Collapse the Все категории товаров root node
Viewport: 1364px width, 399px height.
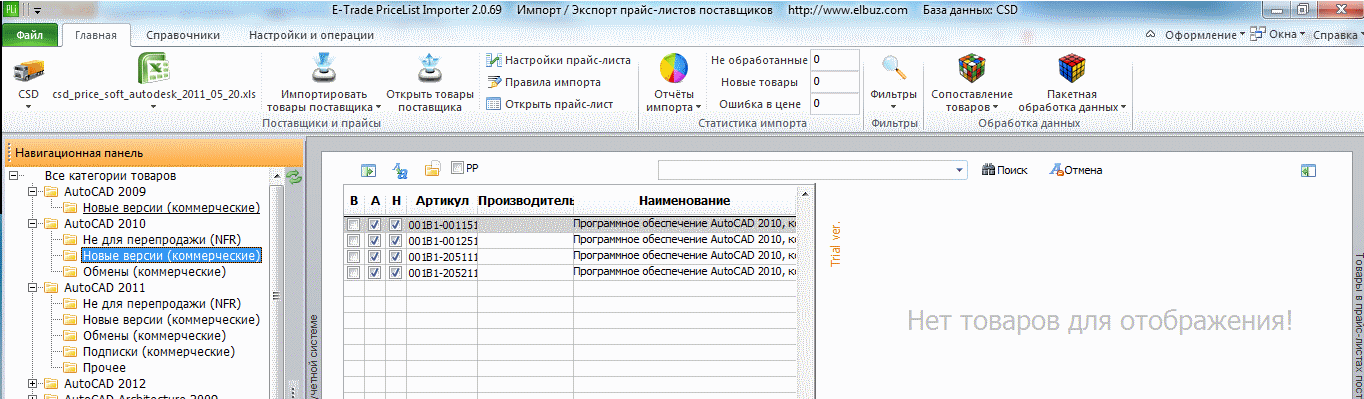[x=13, y=176]
